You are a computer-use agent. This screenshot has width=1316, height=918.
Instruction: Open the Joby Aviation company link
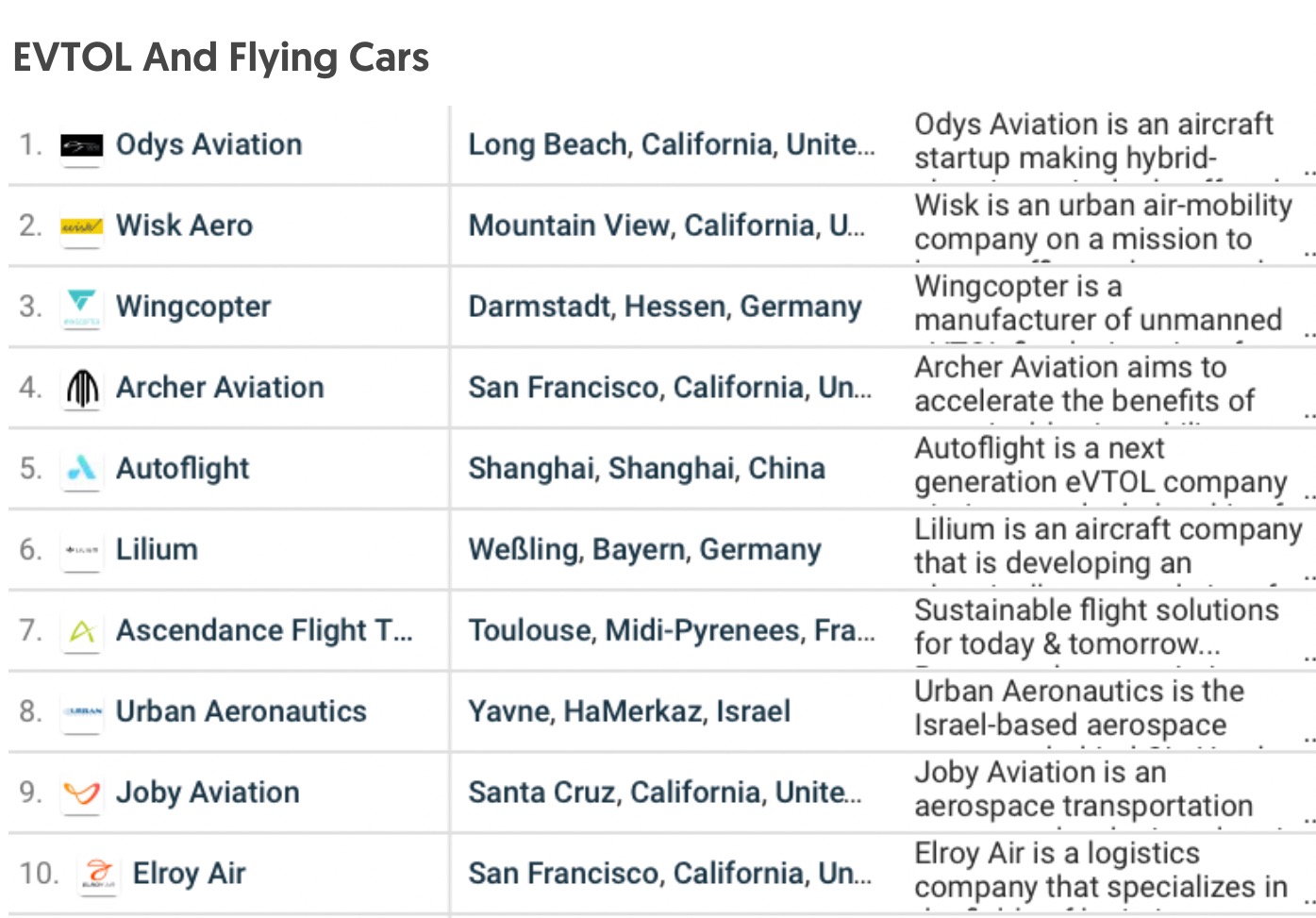pos(208,793)
